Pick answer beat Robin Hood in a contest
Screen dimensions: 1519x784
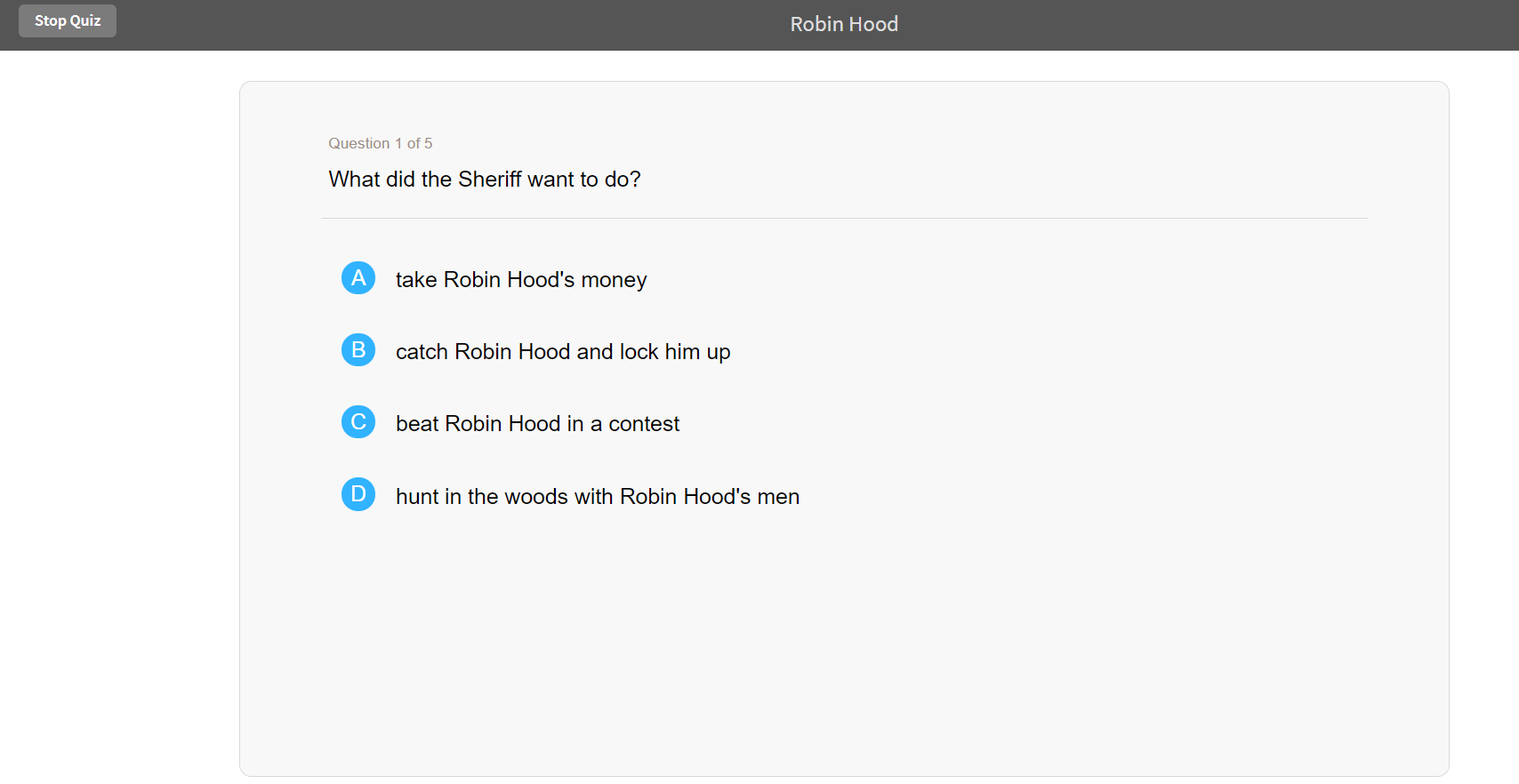coord(537,424)
